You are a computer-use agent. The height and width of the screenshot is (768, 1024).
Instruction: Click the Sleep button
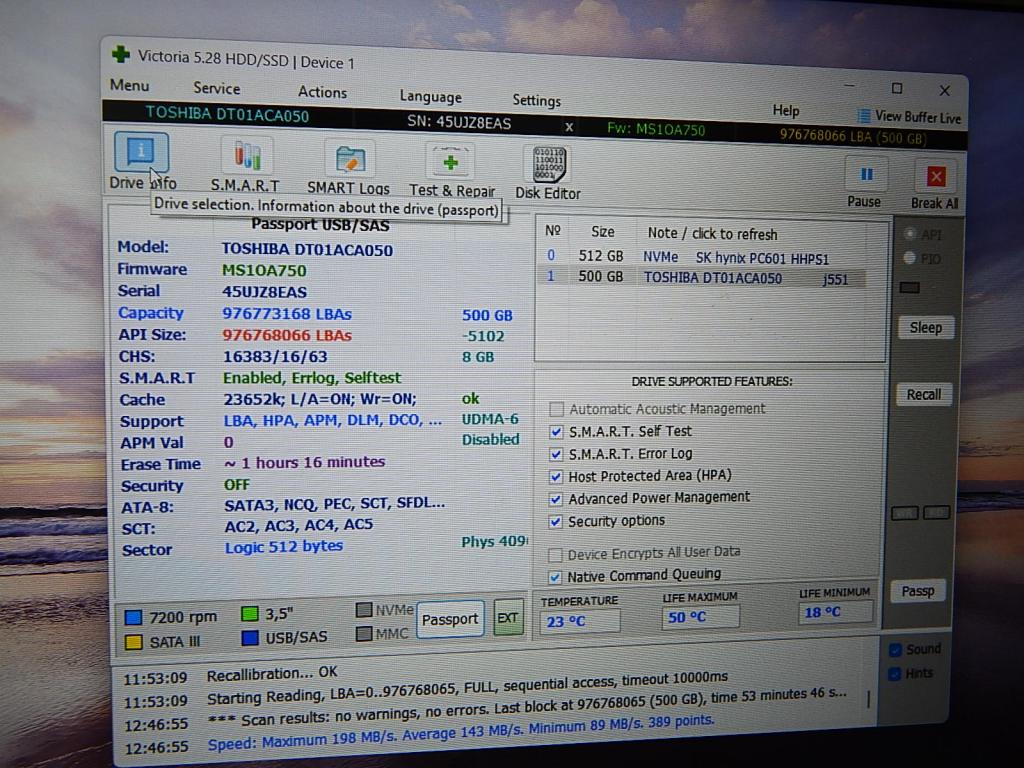925,327
